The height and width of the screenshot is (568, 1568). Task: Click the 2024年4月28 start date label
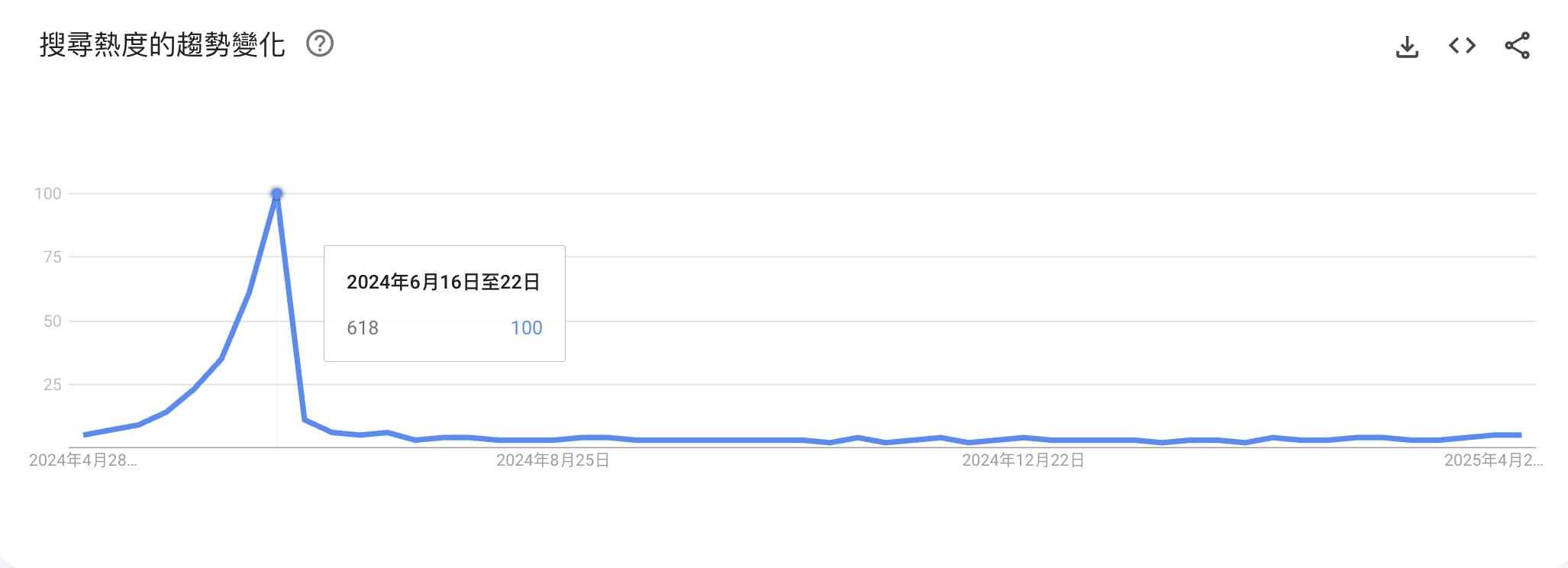[82, 460]
